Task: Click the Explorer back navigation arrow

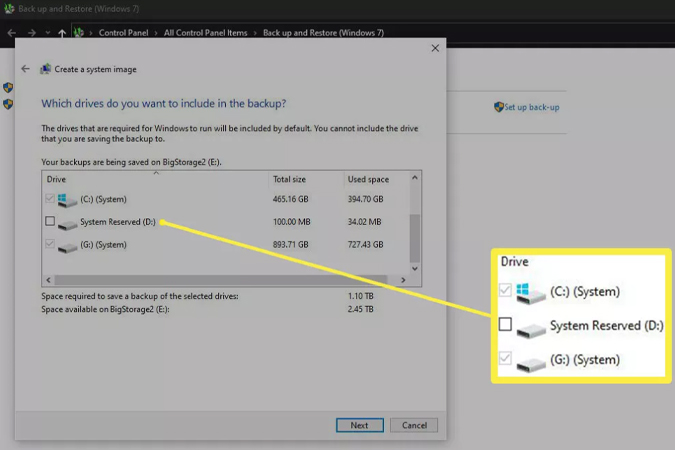Action: pos(11,32)
